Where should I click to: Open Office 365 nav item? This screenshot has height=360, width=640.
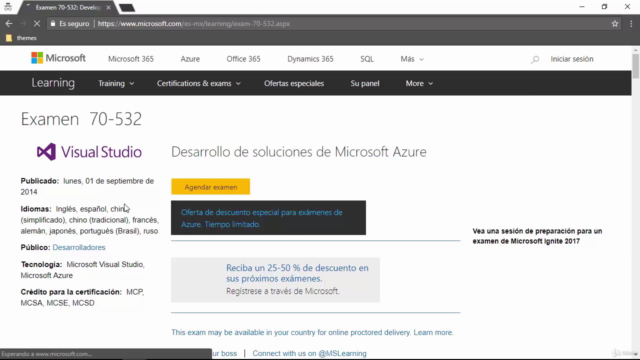243,59
